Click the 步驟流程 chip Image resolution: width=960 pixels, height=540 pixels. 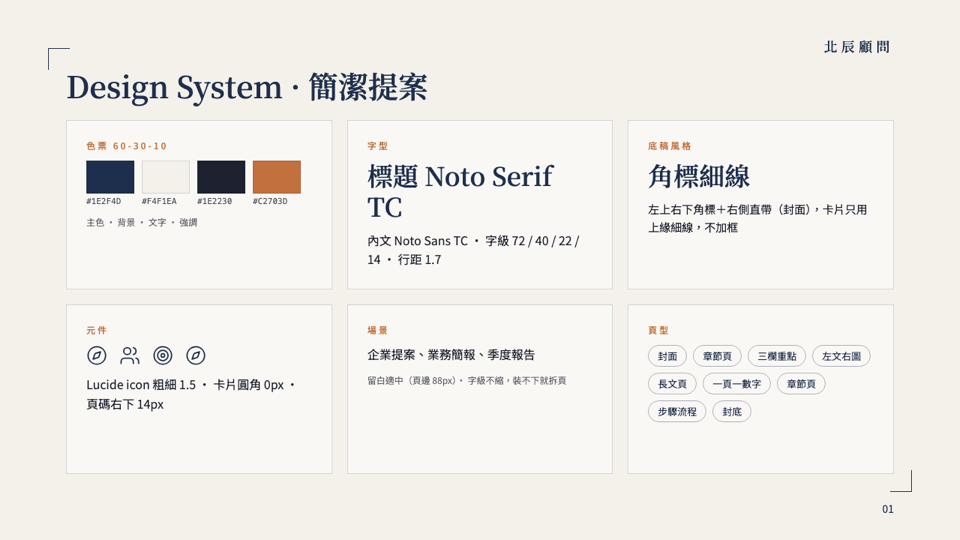(677, 411)
